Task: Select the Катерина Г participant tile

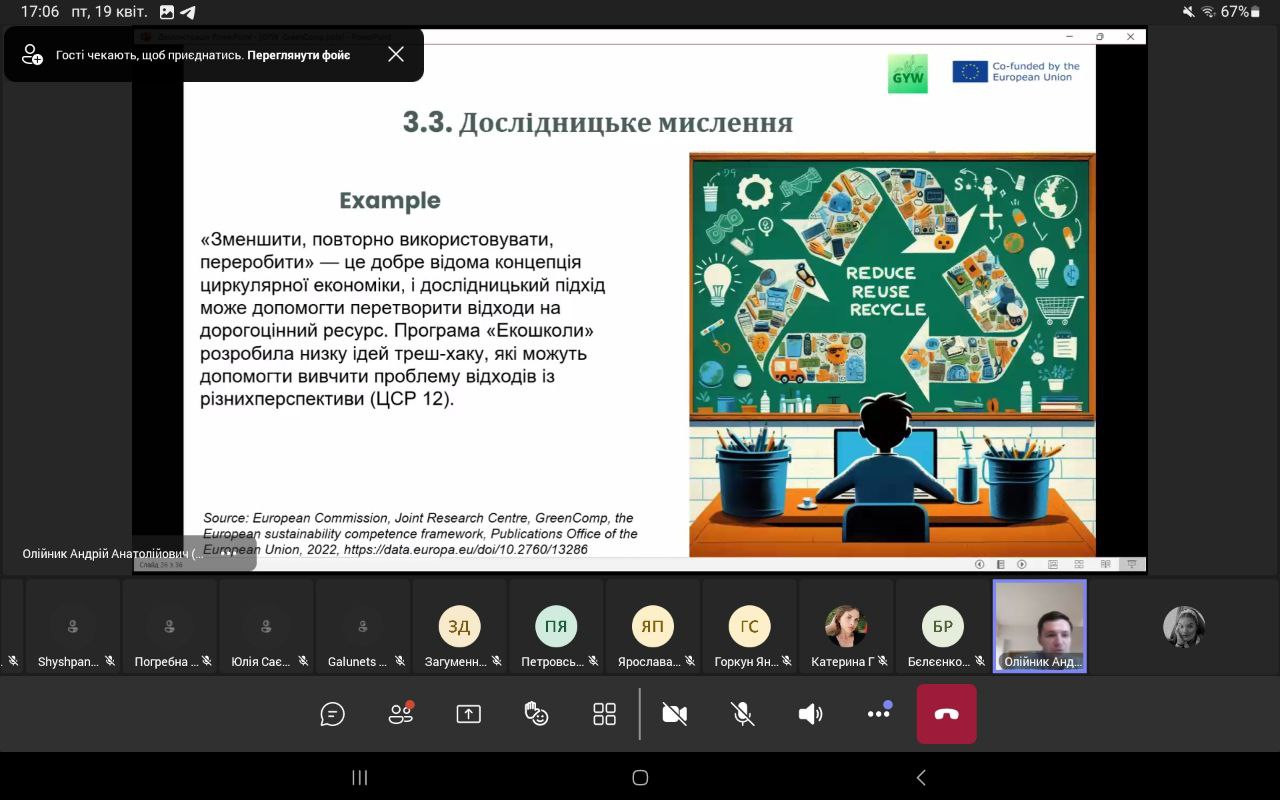Action: tap(846, 627)
